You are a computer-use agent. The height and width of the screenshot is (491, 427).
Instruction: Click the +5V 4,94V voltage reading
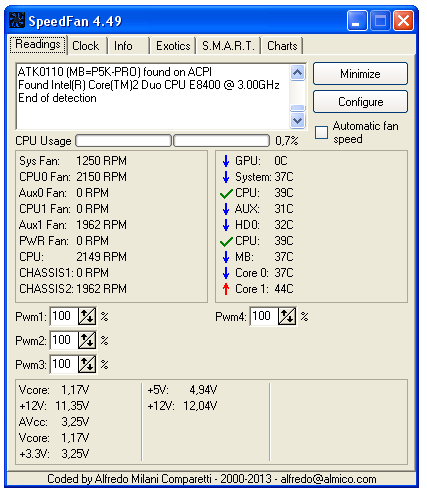point(182,390)
